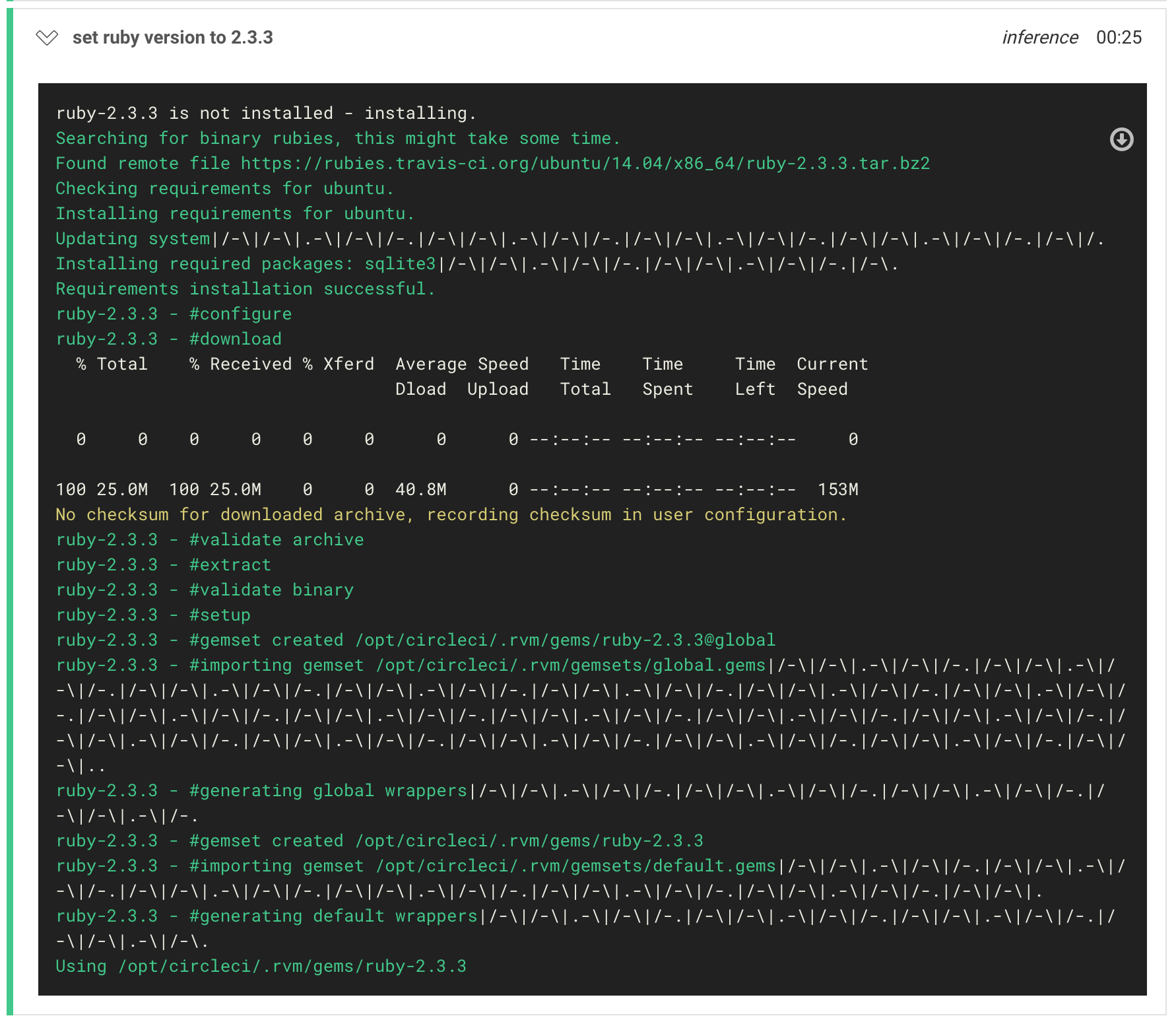
Task: Click 'Requirements installation successful.' line
Action: 245,289
